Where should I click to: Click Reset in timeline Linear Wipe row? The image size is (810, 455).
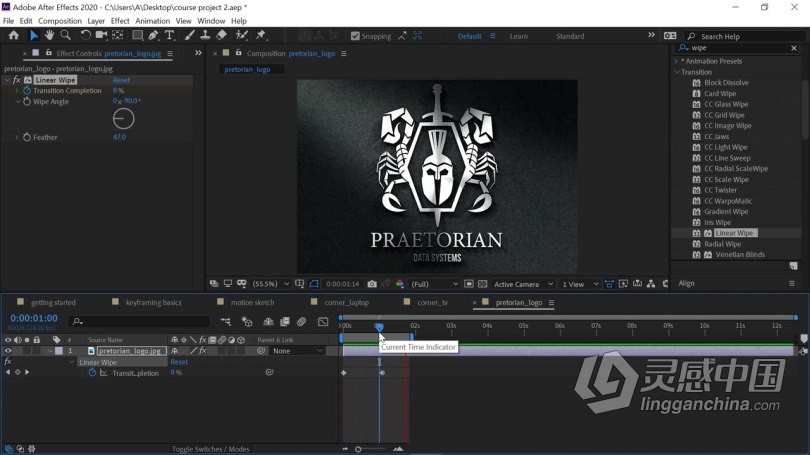coord(179,362)
